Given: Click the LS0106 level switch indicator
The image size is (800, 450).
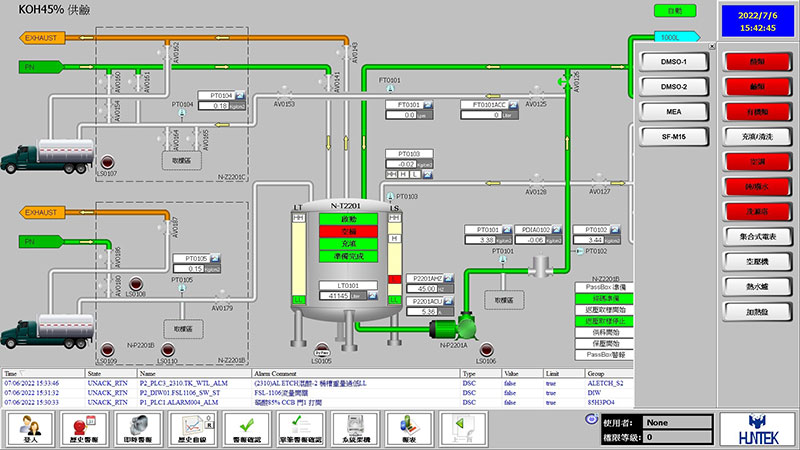Looking at the screenshot, I should tap(487, 350).
